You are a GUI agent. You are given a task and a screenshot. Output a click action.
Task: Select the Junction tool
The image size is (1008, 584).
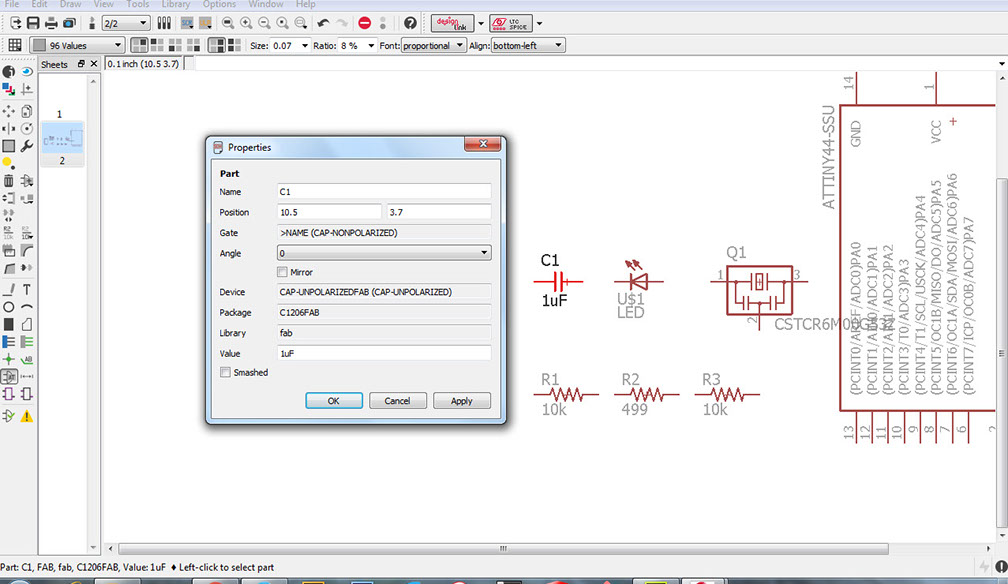tap(8, 359)
